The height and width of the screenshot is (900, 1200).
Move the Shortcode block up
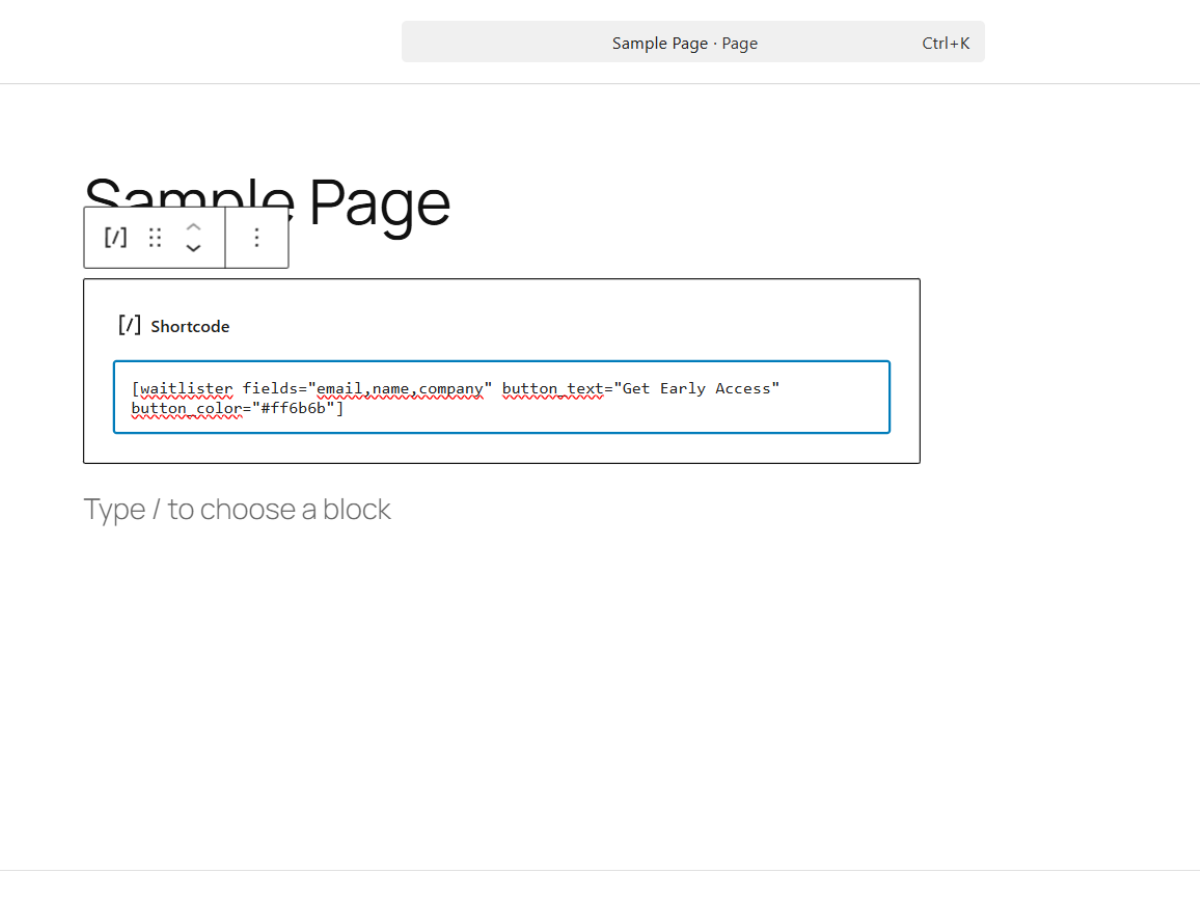point(194,227)
